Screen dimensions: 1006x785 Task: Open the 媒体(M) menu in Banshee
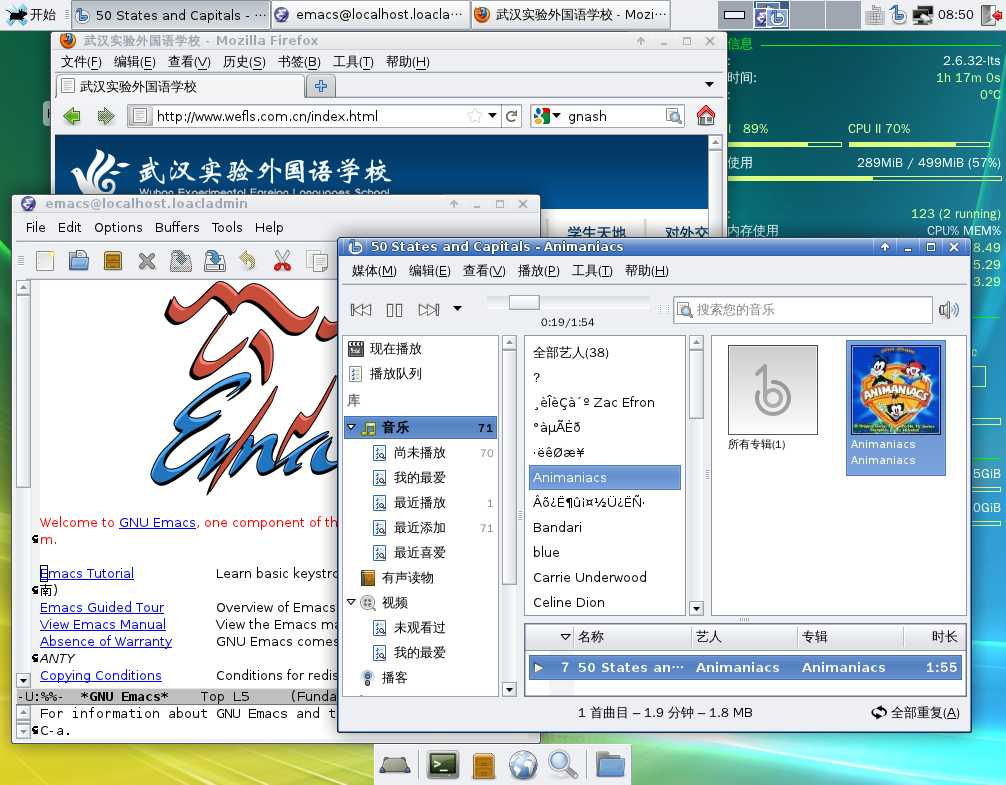click(374, 271)
